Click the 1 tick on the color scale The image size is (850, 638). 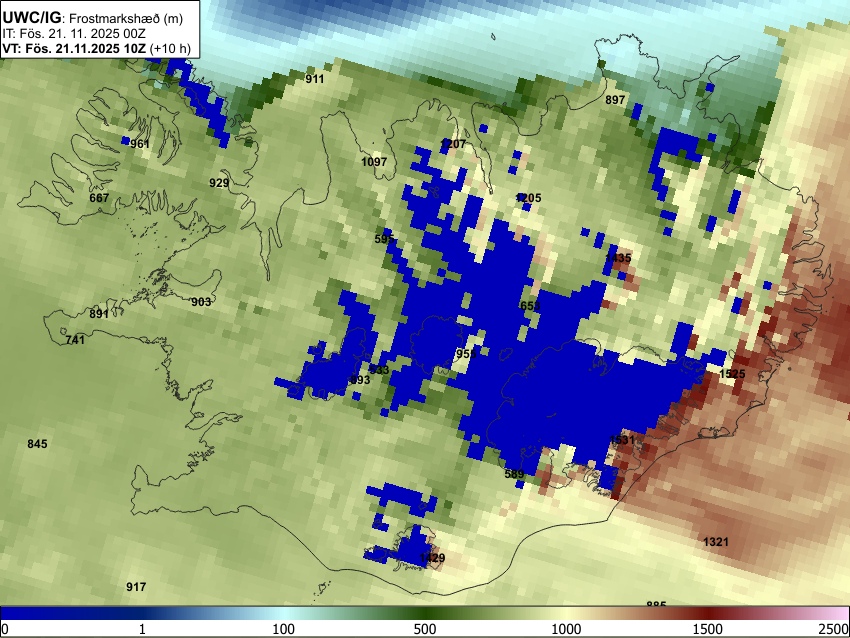(x=142, y=629)
